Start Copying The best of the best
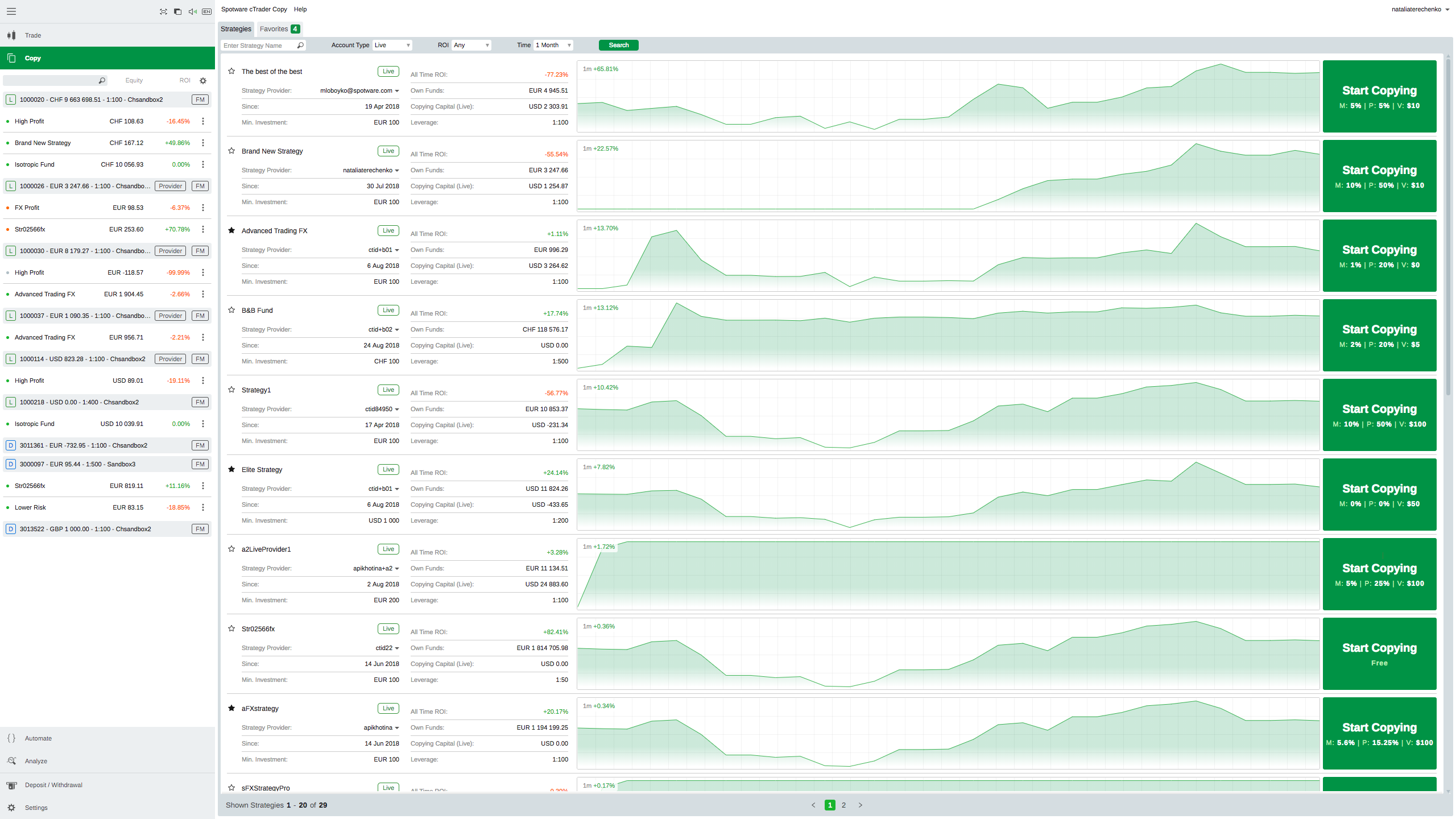1456x819 pixels. 1380,97
